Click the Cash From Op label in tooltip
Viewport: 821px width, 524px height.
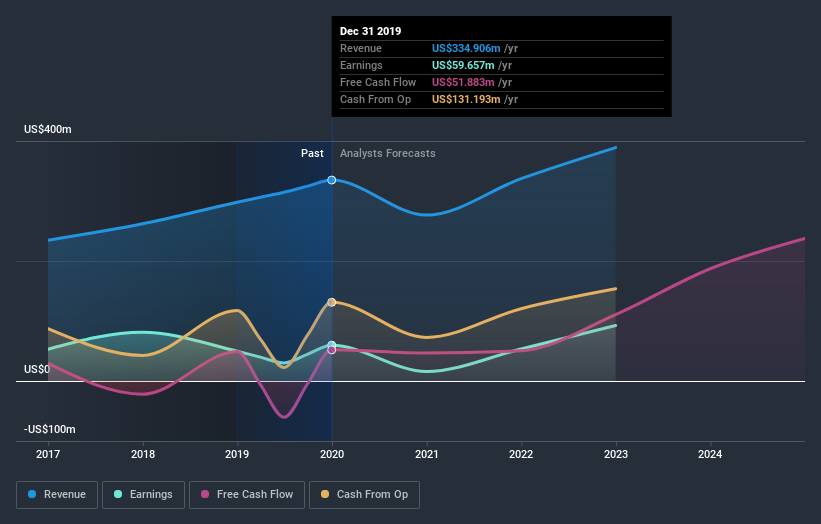coord(375,99)
